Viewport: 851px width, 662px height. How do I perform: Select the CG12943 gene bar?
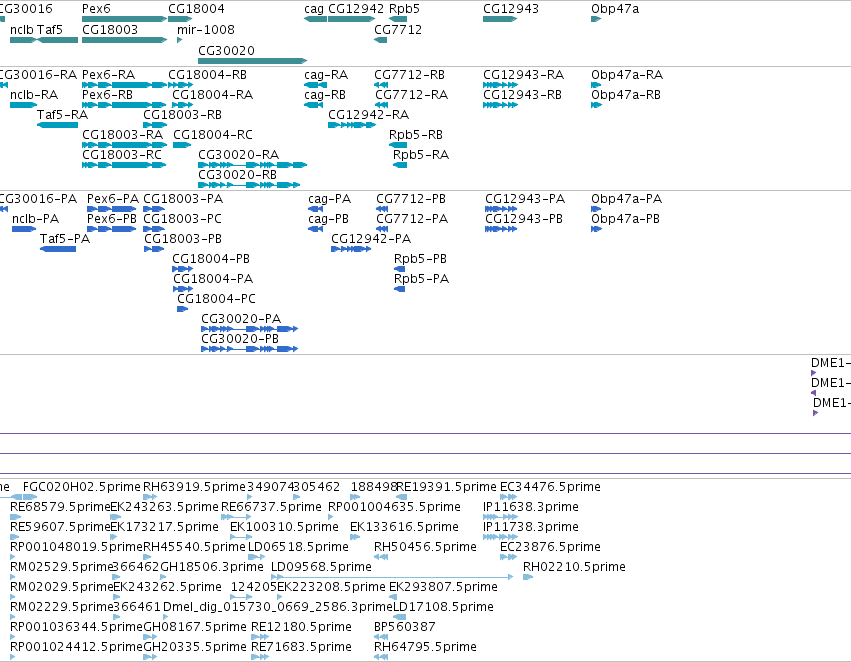point(500,19)
